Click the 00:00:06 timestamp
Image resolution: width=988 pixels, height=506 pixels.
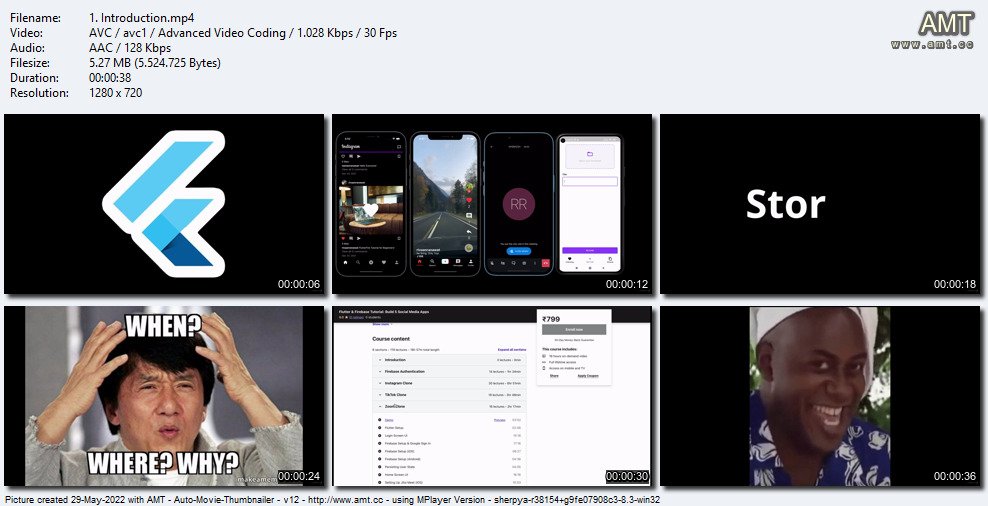(299, 284)
